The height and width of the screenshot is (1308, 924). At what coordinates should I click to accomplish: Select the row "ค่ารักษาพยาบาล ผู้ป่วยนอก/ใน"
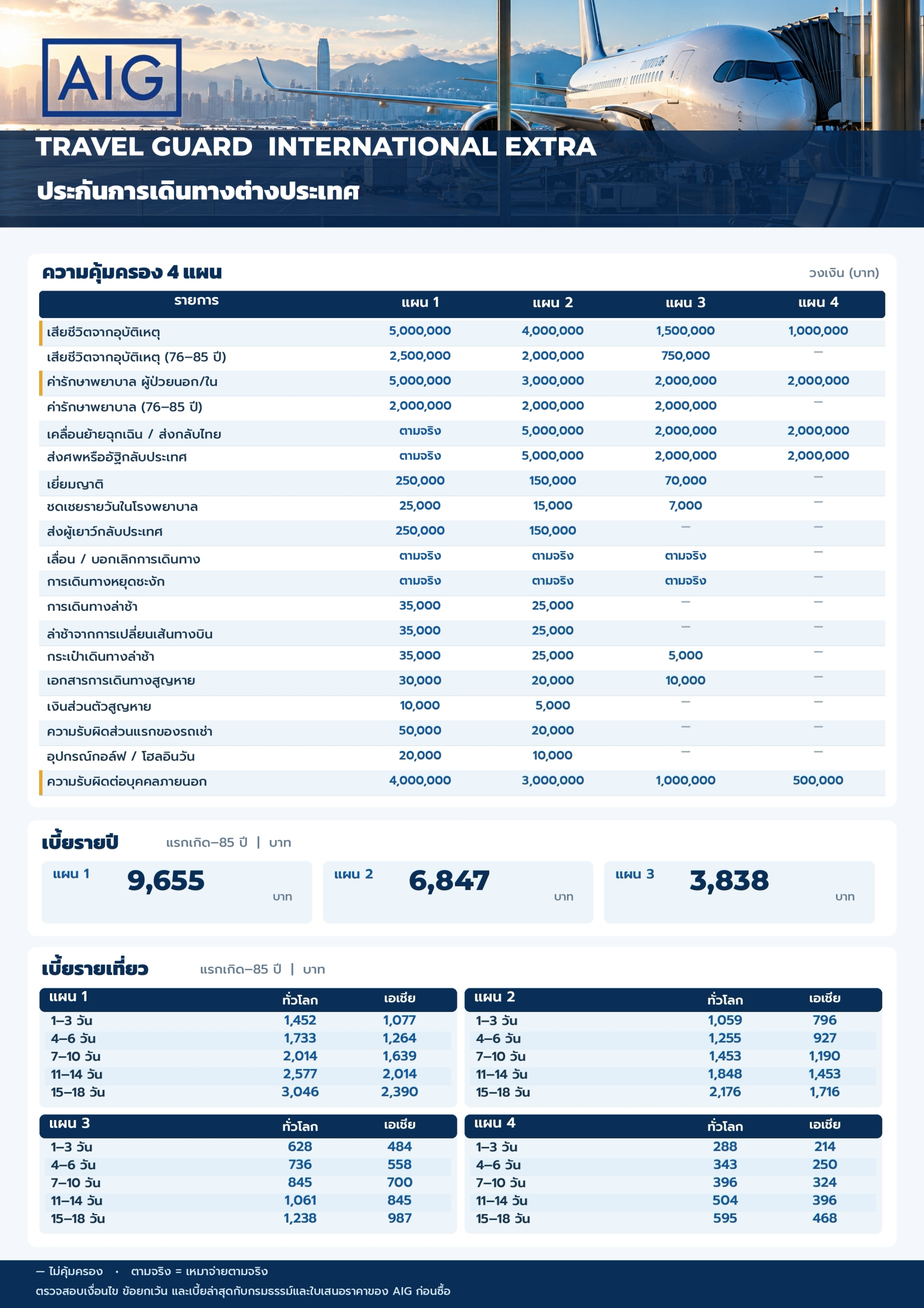[x=462, y=383]
